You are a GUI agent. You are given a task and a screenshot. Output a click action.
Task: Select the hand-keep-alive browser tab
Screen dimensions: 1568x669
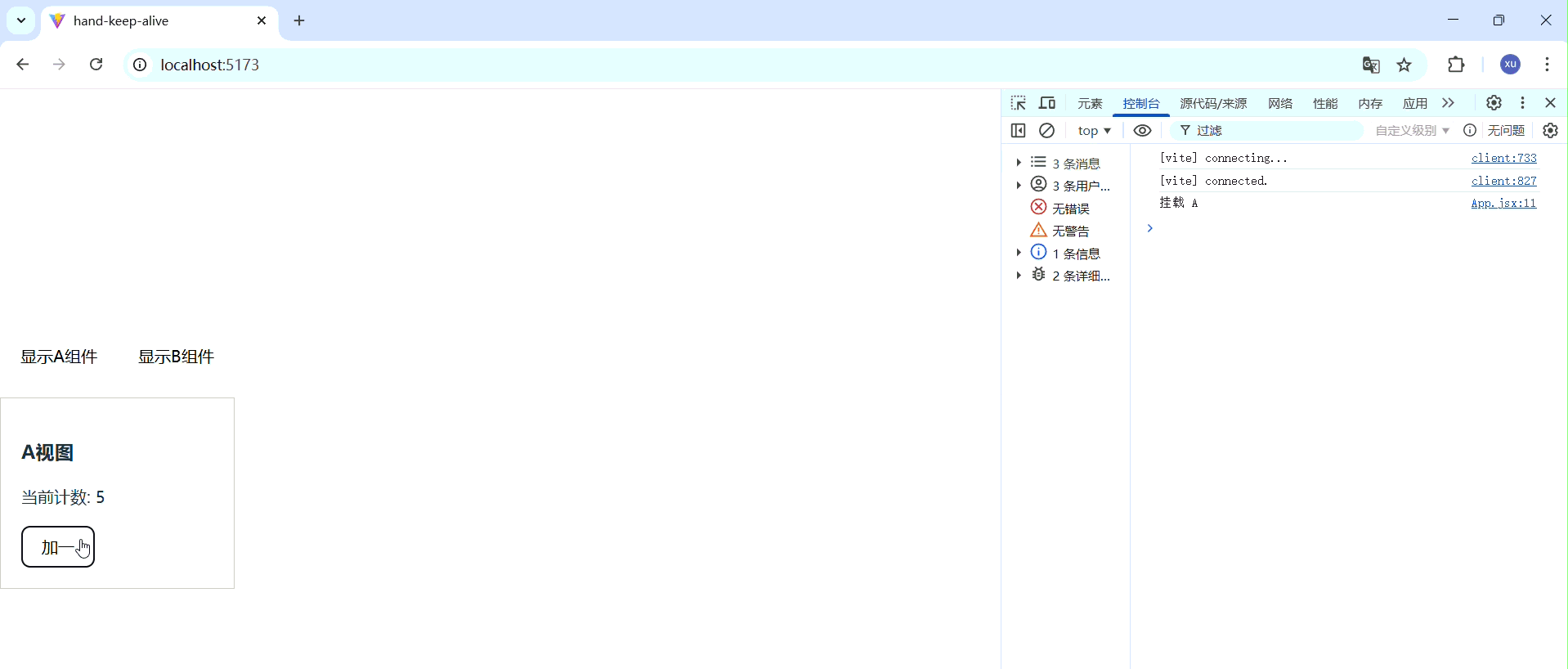click(x=159, y=21)
